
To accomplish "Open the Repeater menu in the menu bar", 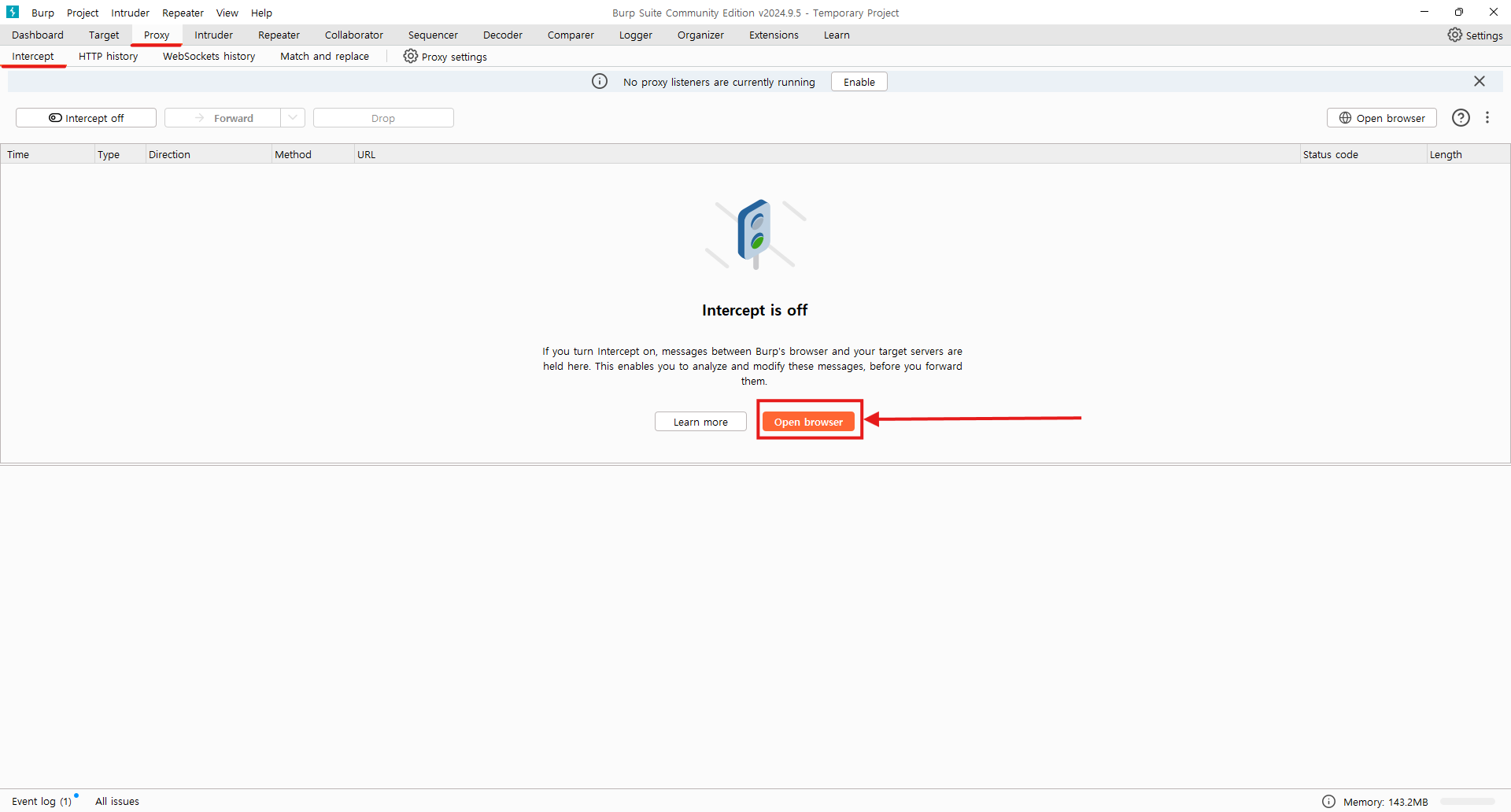I will click(183, 13).
